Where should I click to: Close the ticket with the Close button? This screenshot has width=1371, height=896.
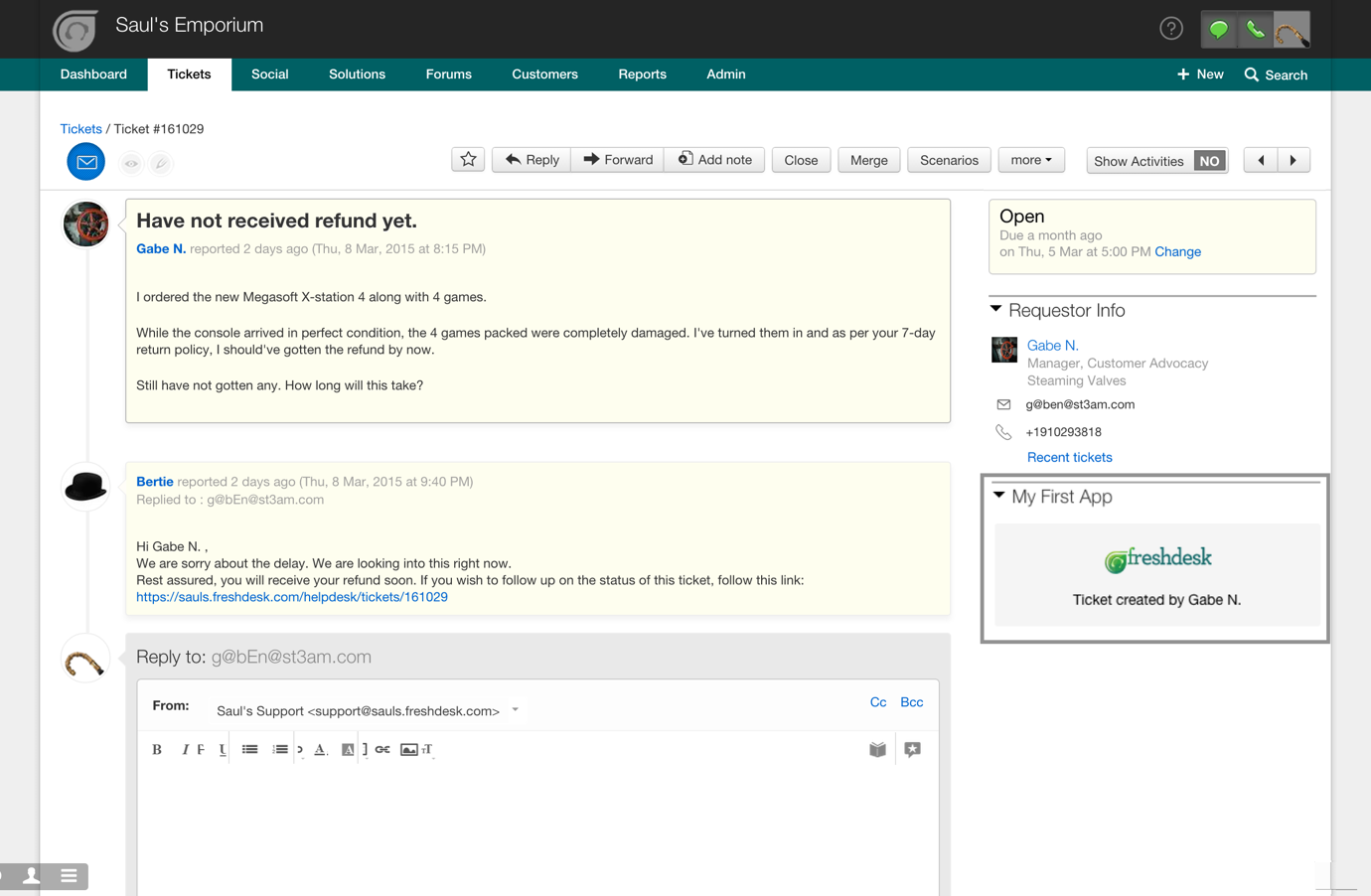[801, 160]
